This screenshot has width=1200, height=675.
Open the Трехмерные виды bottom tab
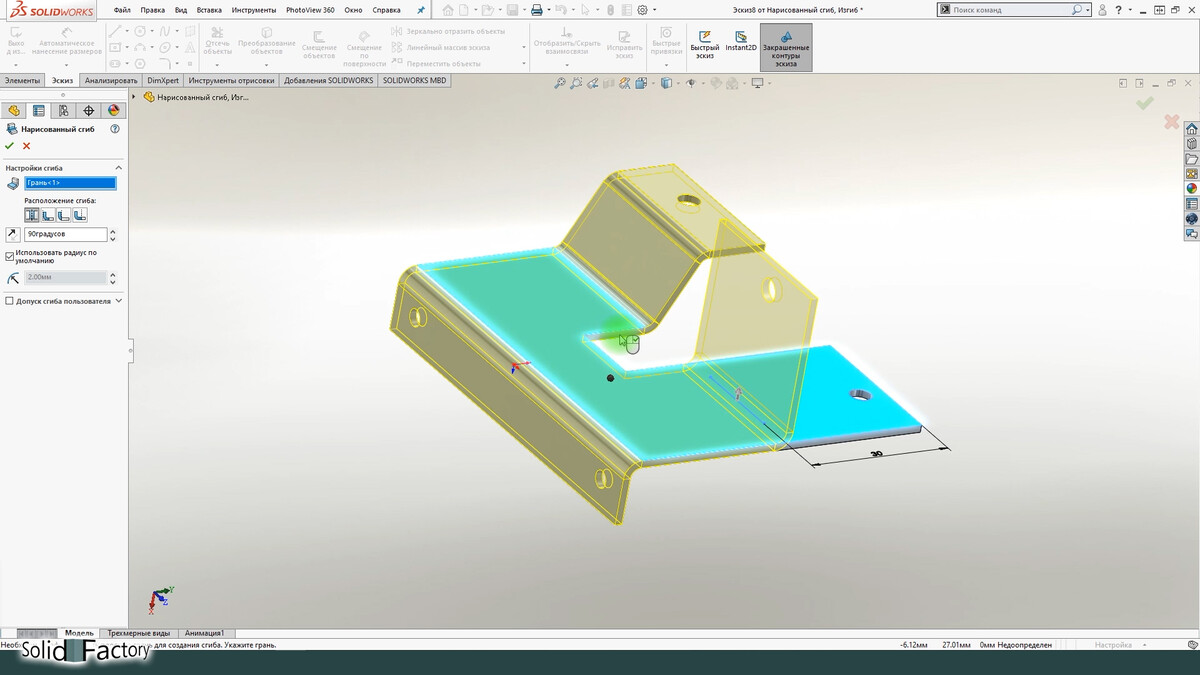click(139, 633)
